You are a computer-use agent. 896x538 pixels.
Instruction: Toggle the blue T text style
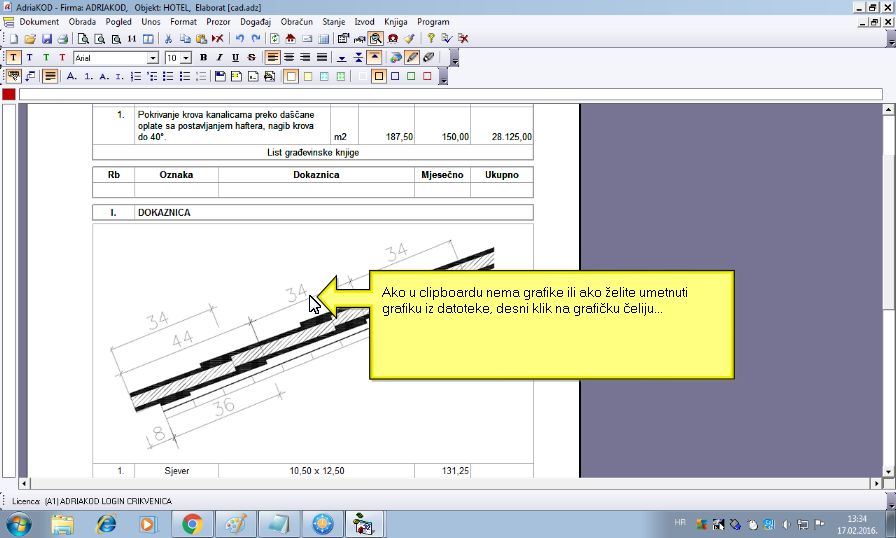(x=30, y=58)
